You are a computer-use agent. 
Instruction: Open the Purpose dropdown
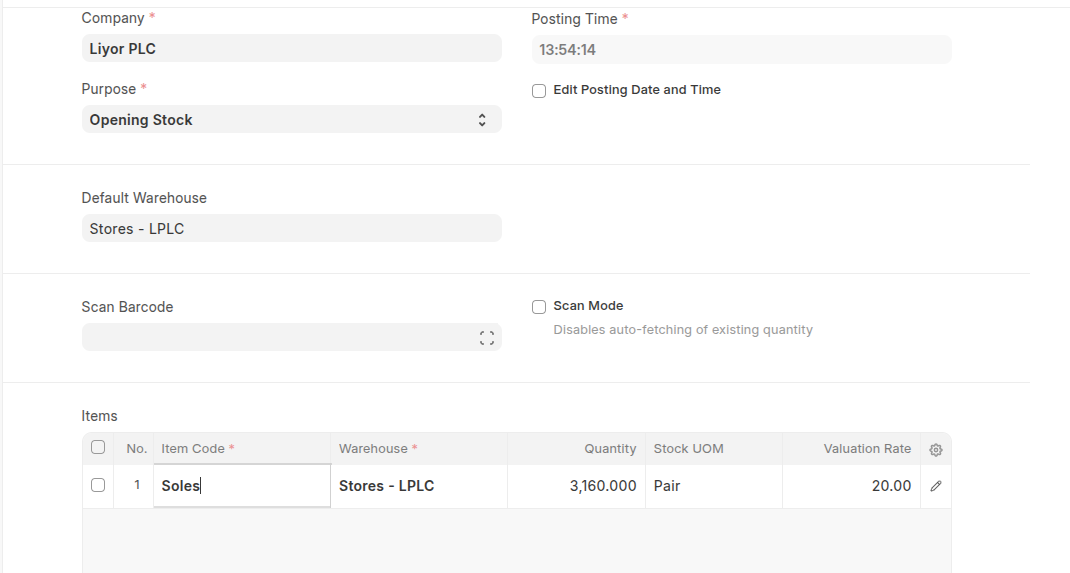291,120
